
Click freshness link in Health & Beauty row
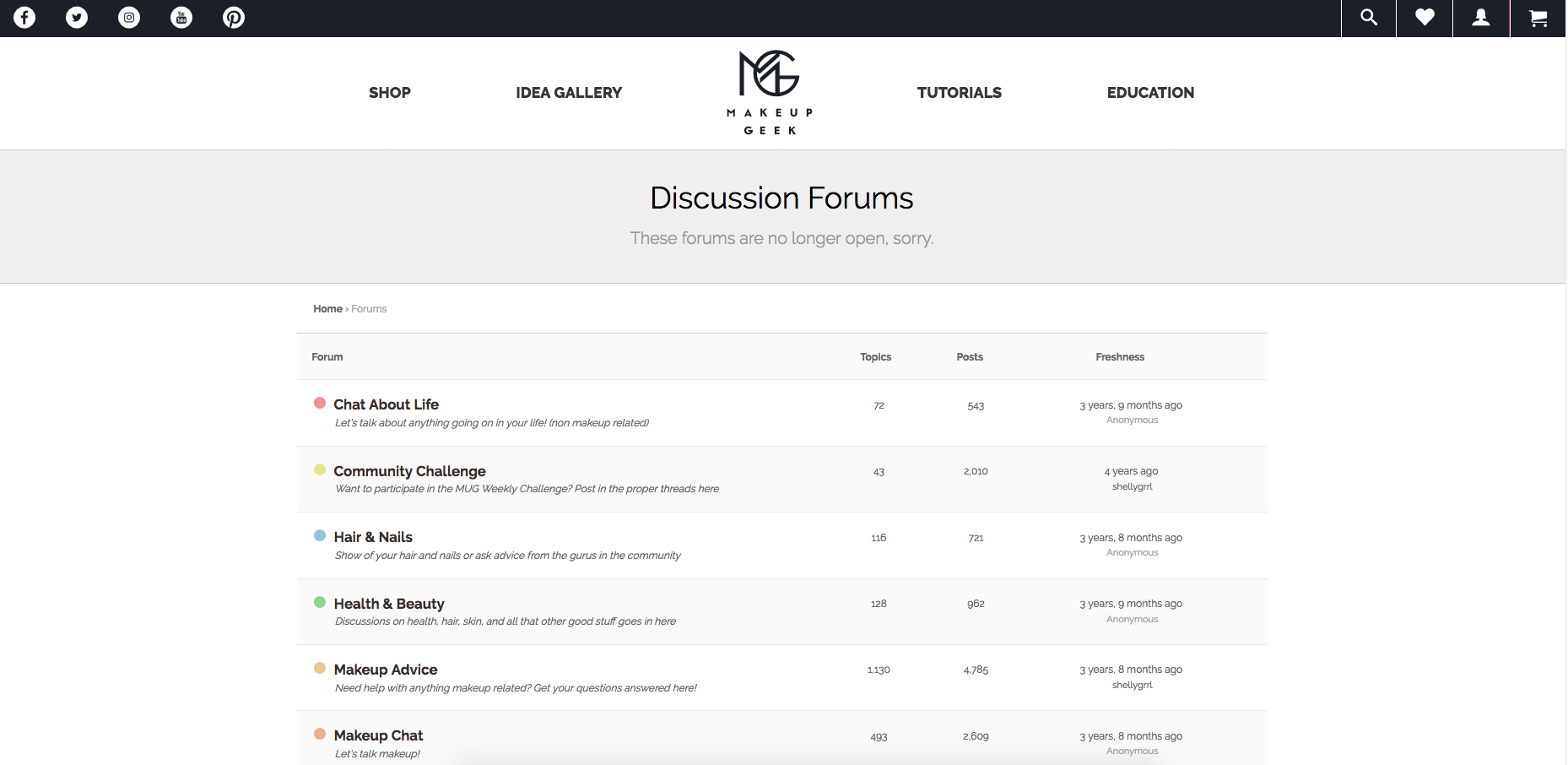1131,604
